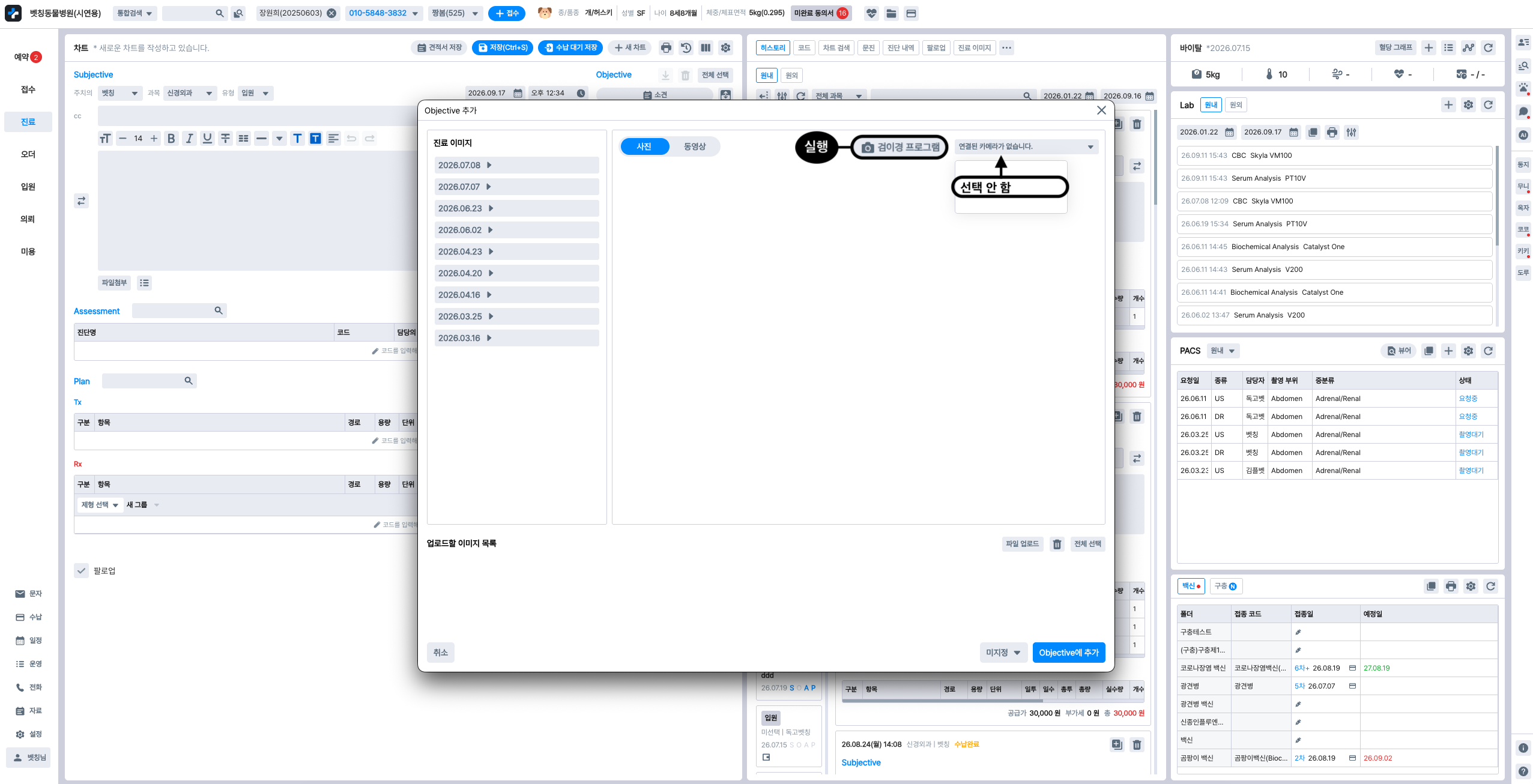Click the Lab panel settings gear
Screen dimensions: 1533x784
(x=1468, y=105)
